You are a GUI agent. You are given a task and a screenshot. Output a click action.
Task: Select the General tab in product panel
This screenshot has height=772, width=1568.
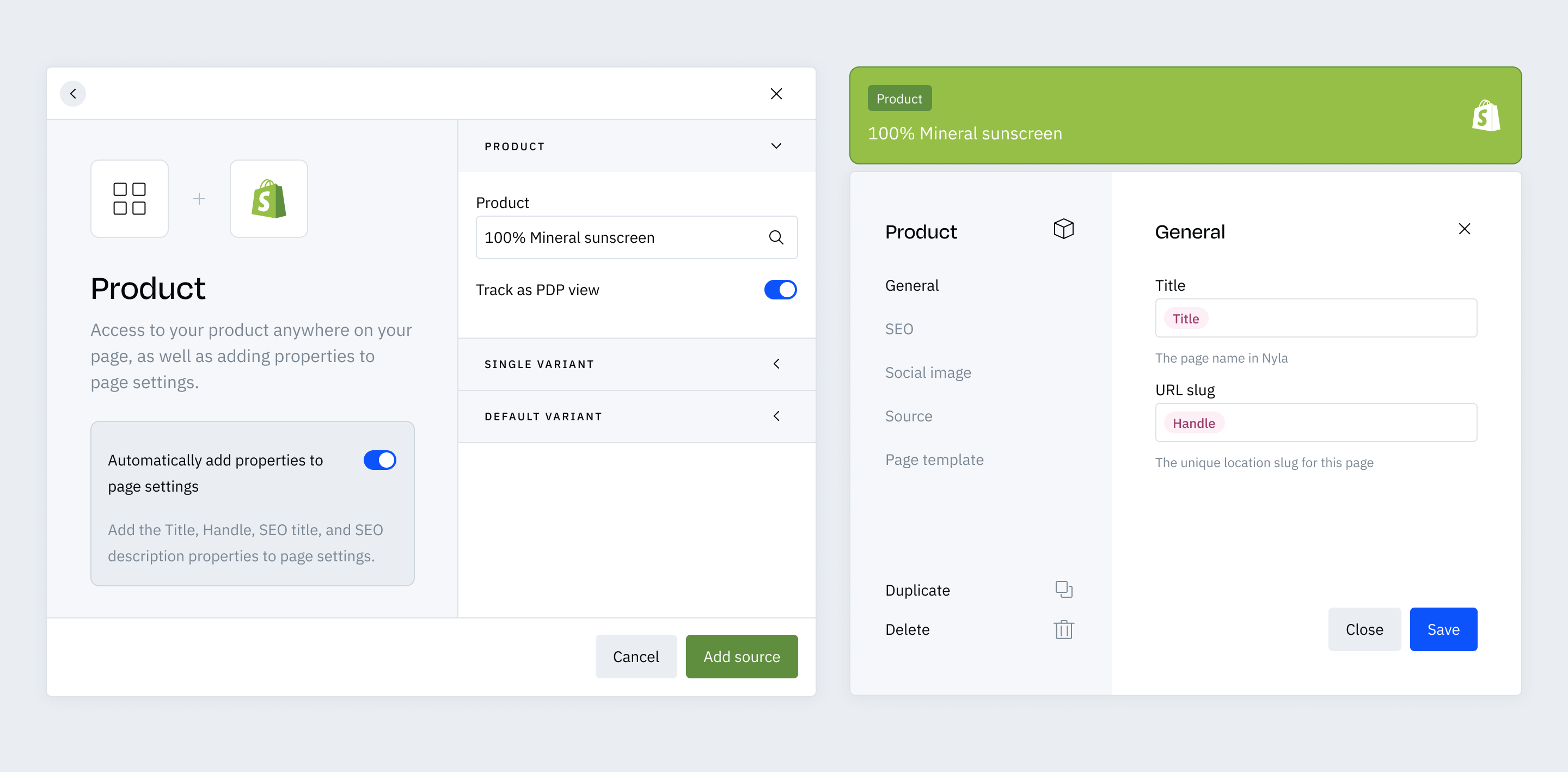pyautogui.click(x=911, y=285)
